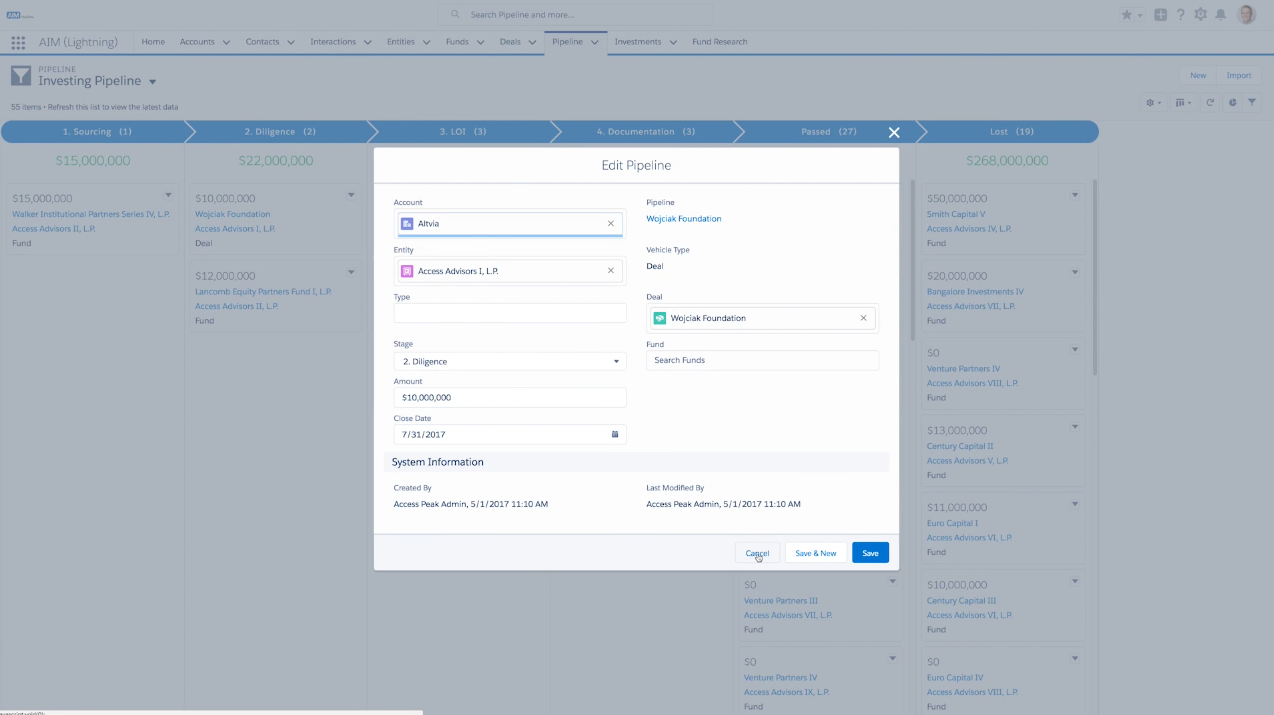Click the Deal handshake icon in the dialog

(x=660, y=318)
